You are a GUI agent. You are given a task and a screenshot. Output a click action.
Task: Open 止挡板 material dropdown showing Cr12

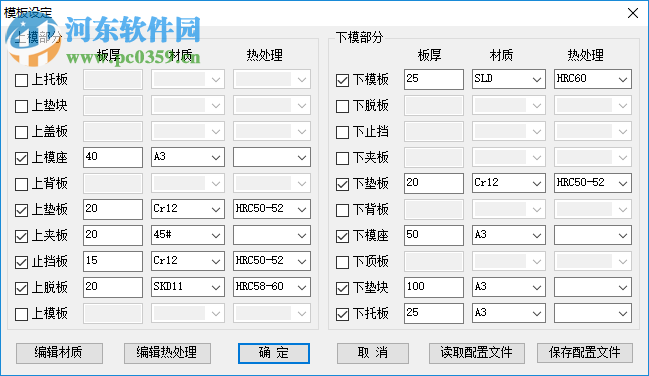188,261
